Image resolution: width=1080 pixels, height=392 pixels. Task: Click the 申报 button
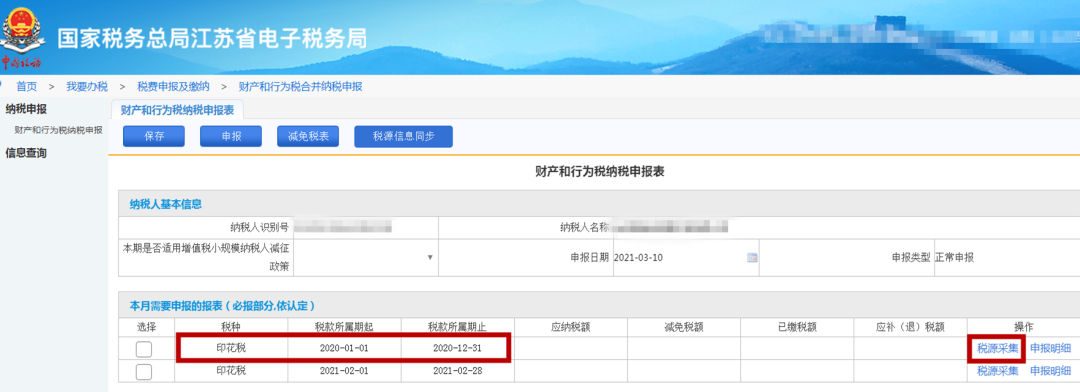click(x=231, y=136)
